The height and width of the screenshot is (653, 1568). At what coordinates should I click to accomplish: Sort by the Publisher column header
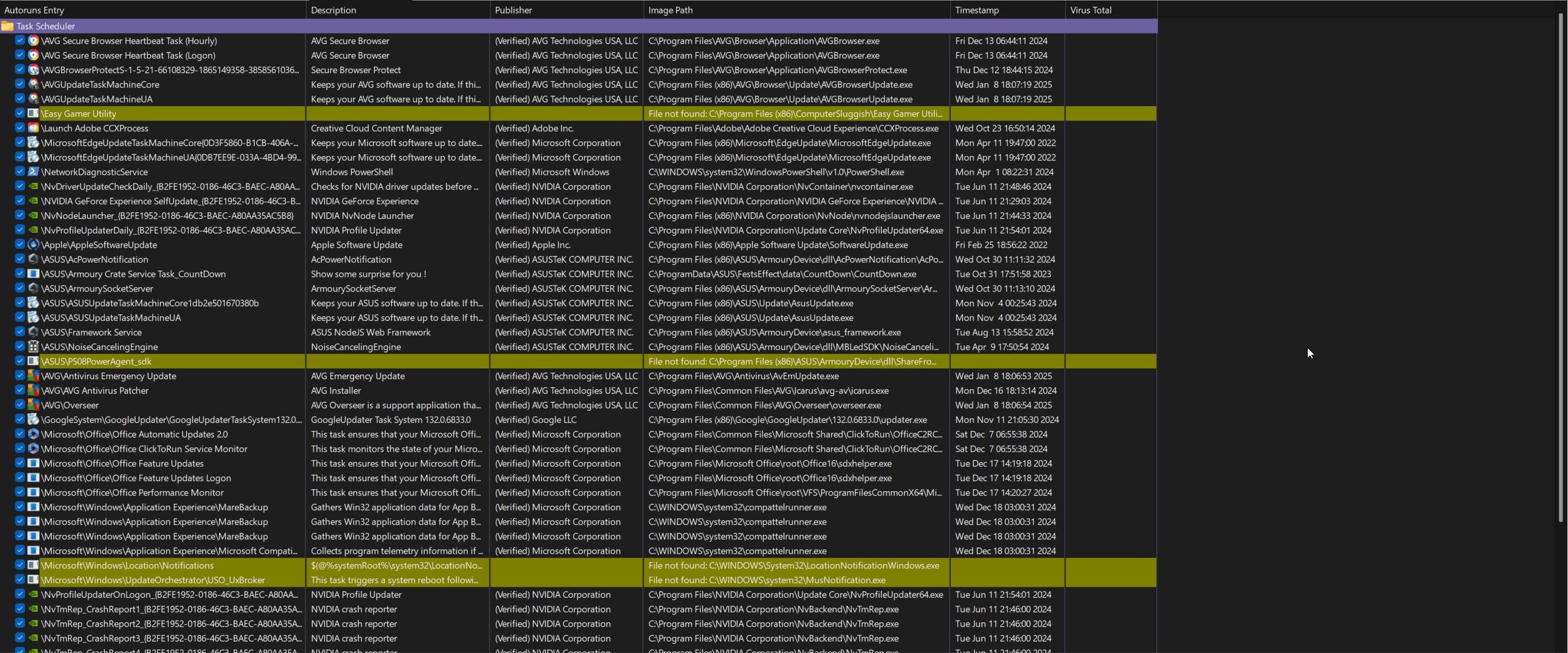point(567,10)
